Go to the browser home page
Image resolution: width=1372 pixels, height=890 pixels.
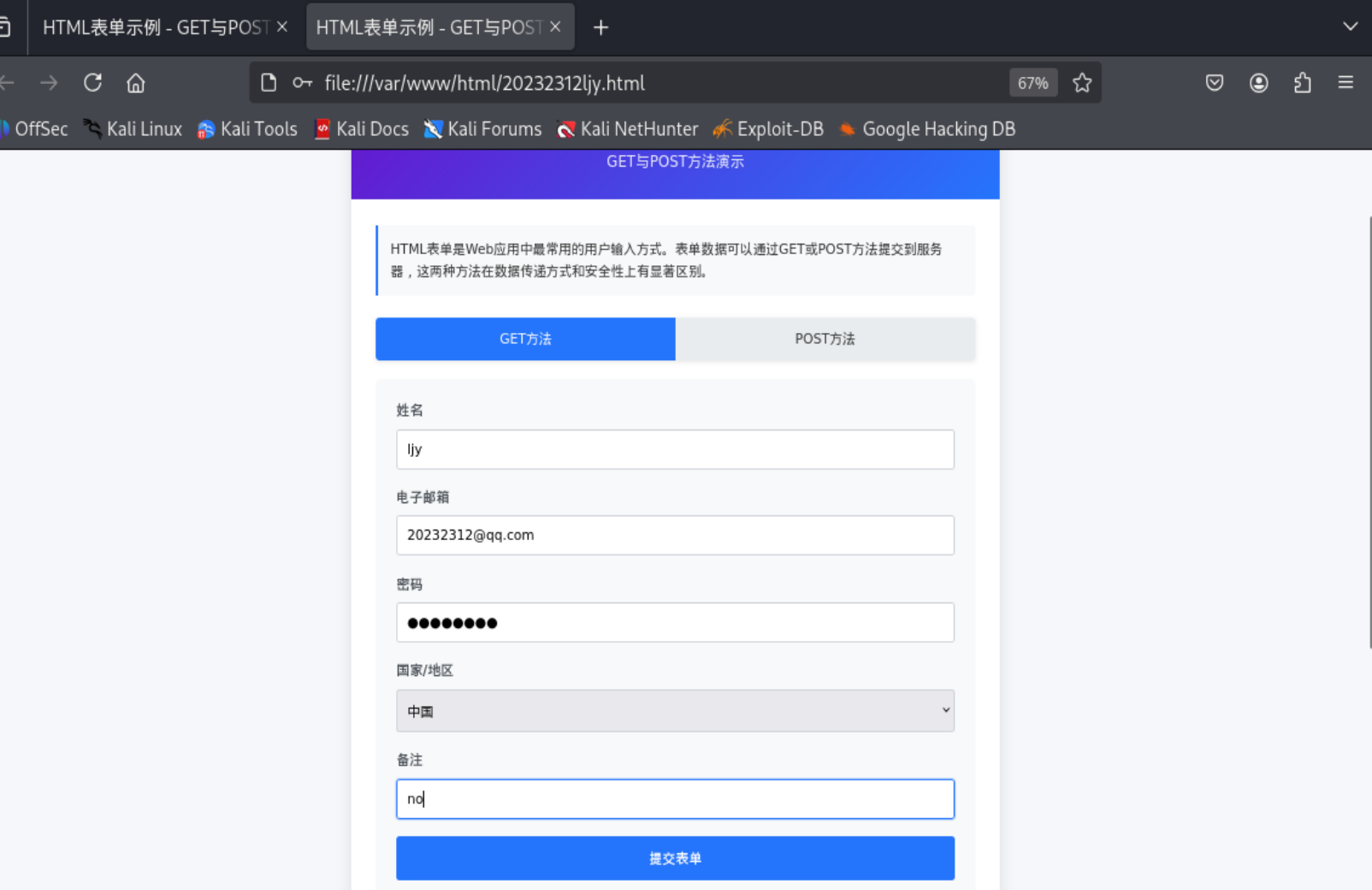point(136,83)
